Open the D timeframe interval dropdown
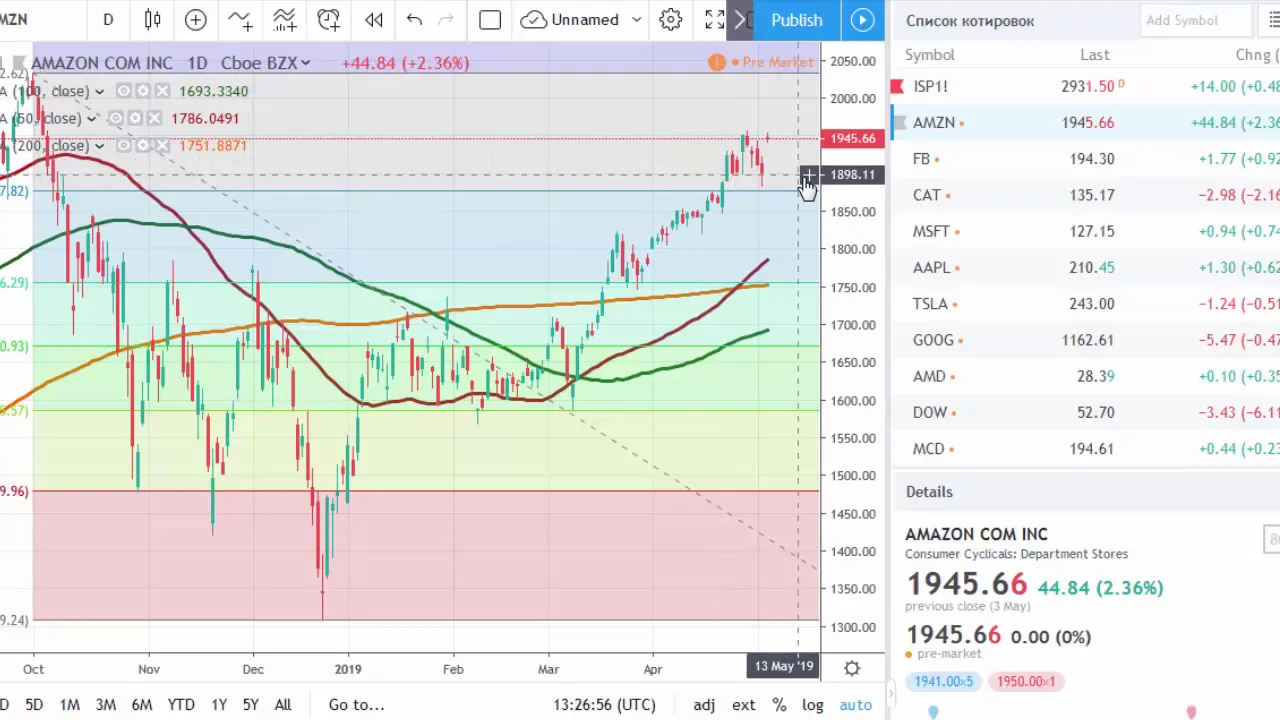The image size is (1280, 720). pos(108,19)
